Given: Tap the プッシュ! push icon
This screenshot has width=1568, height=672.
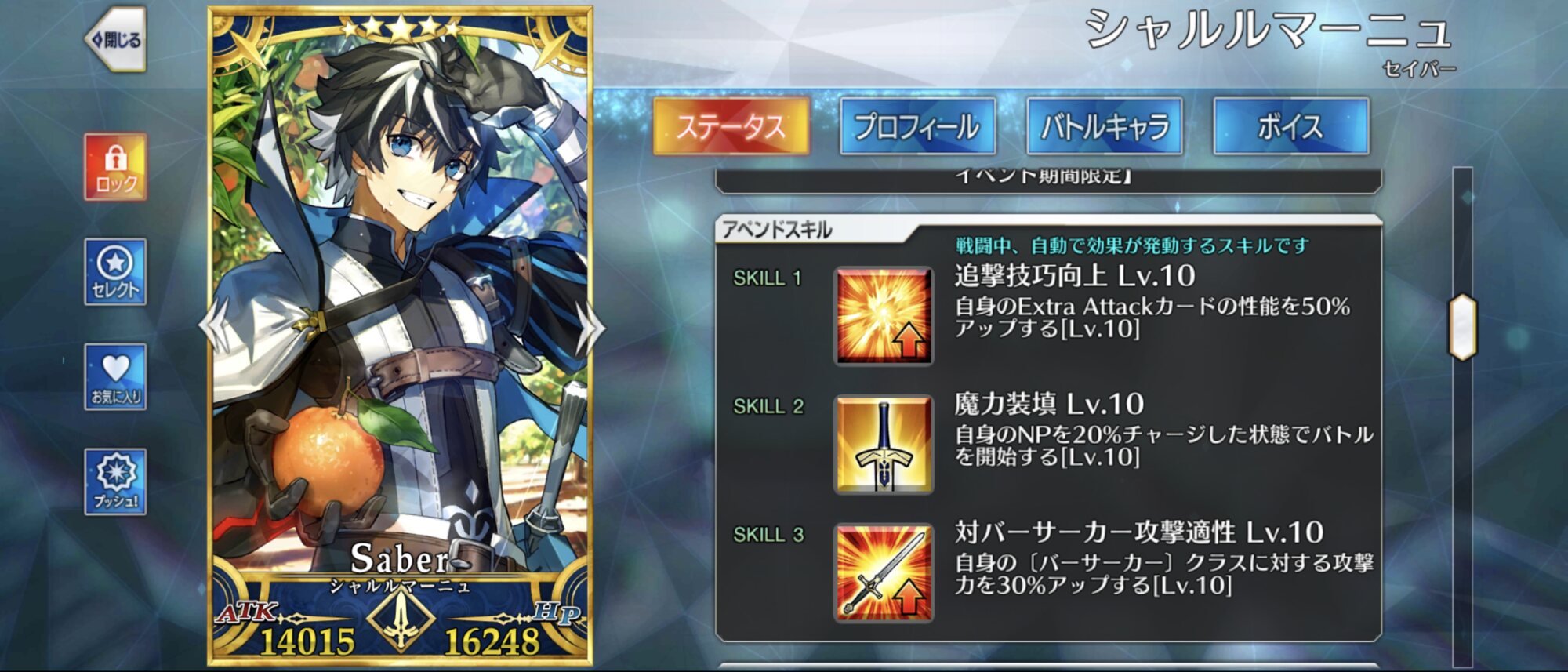Looking at the screenshot, I should pos(116,481).
